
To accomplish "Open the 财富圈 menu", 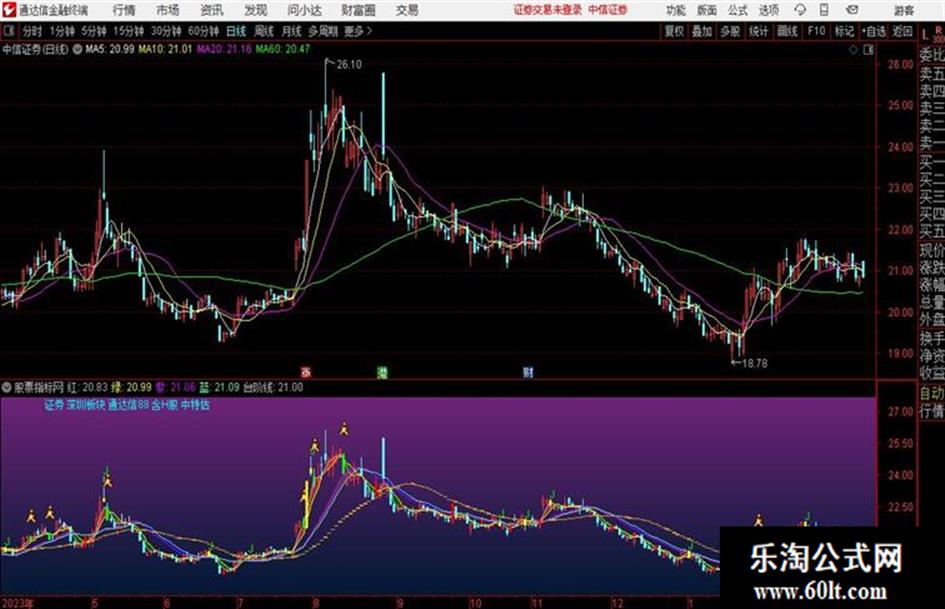I will [358, 10].
